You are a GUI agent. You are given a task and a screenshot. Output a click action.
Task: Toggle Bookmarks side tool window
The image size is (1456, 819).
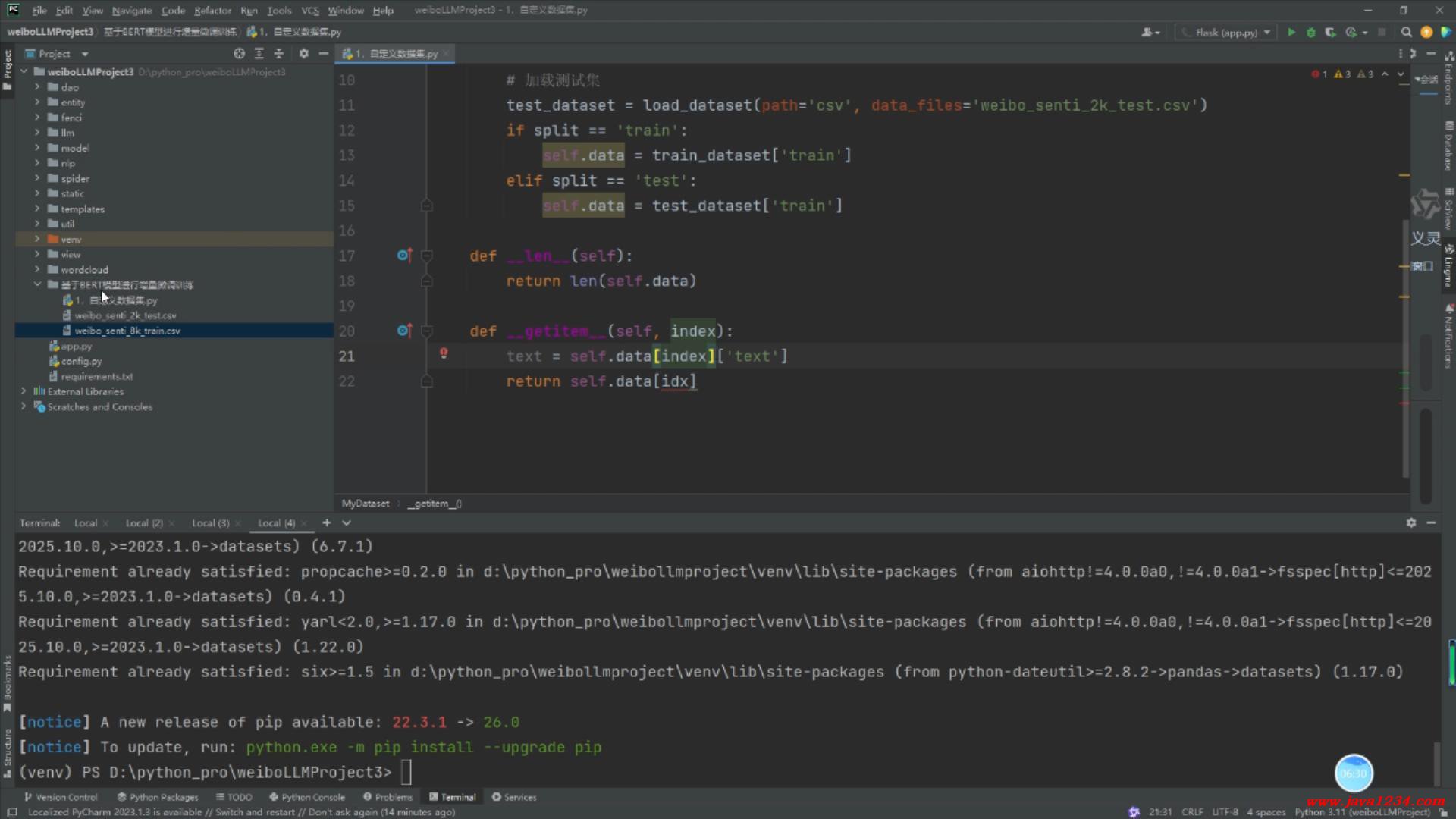(8, 682)
